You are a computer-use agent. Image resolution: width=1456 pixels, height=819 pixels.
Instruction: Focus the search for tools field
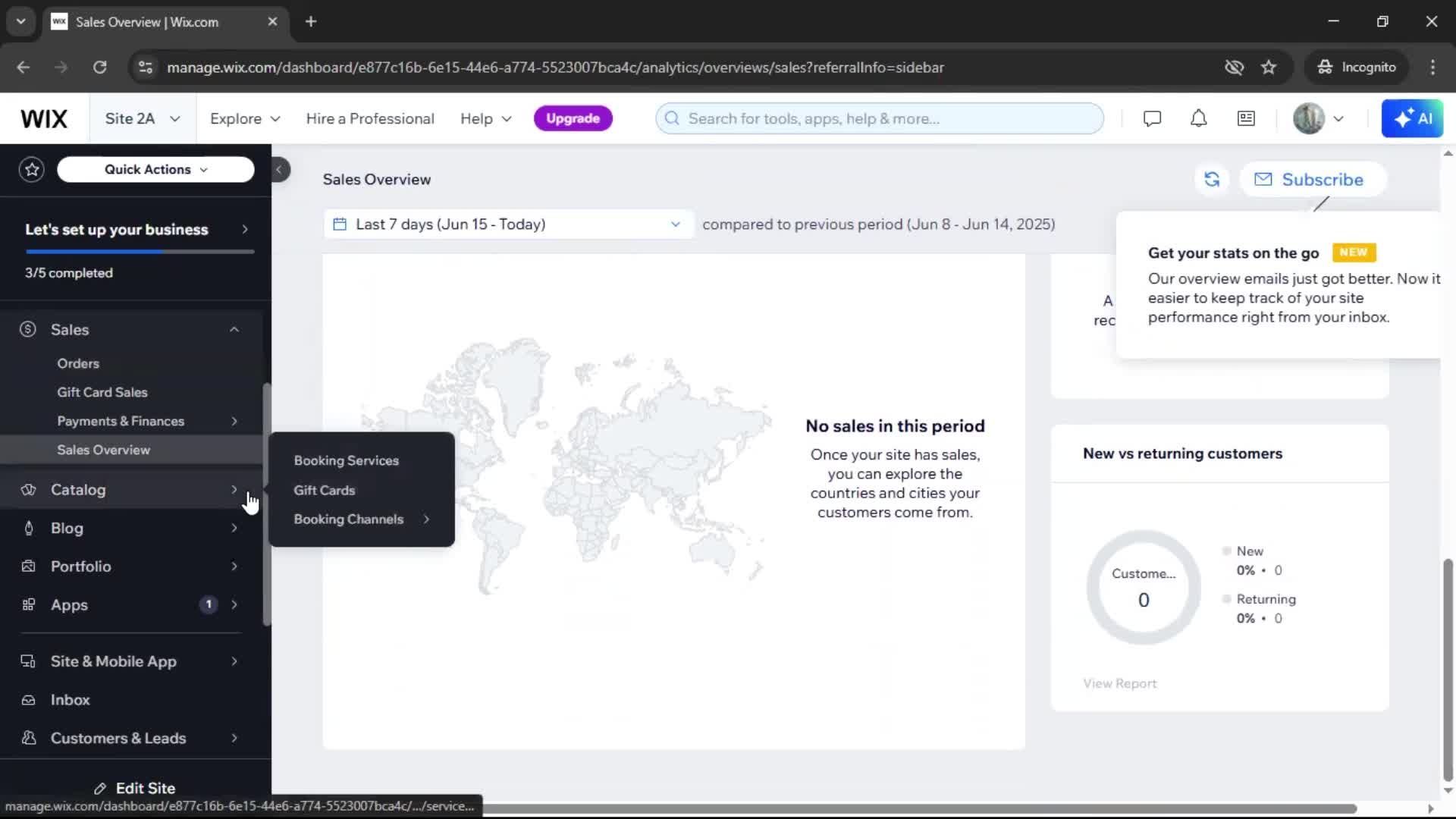click(880, 118)
